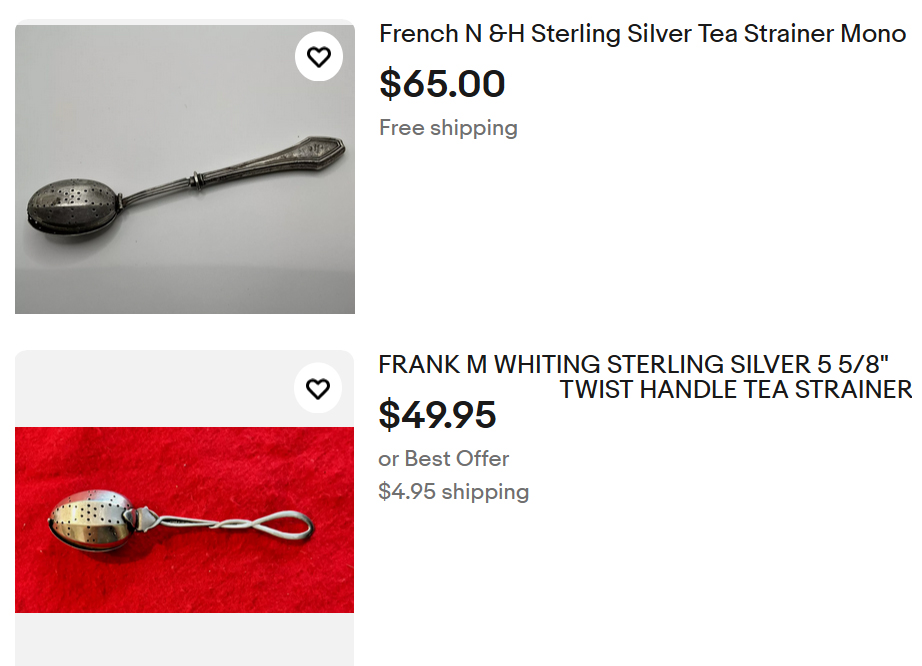Screen dimensions: 922x666
Task: Unfavorite the sterling silver strainer with monogram
Action: coord(319,56)
